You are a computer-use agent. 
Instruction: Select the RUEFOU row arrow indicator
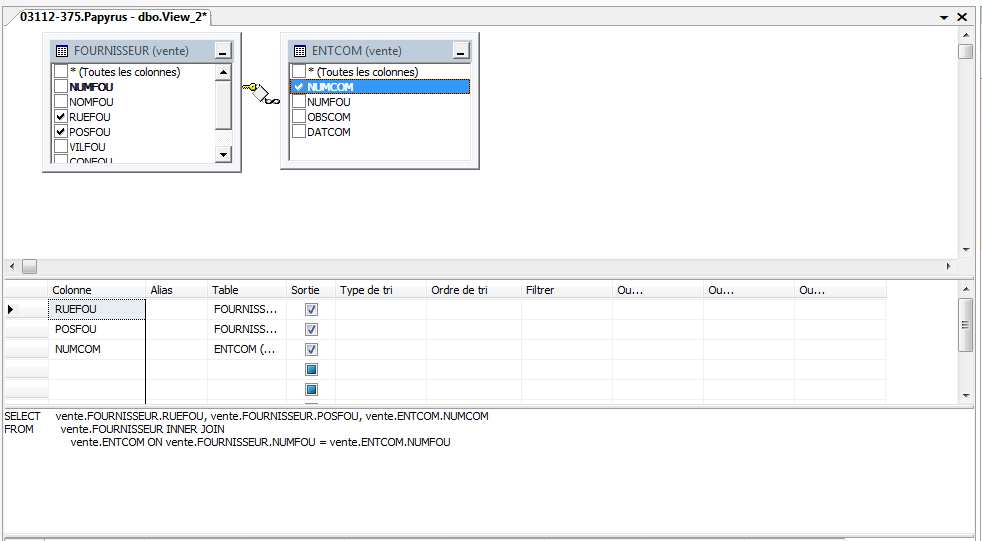11,309
